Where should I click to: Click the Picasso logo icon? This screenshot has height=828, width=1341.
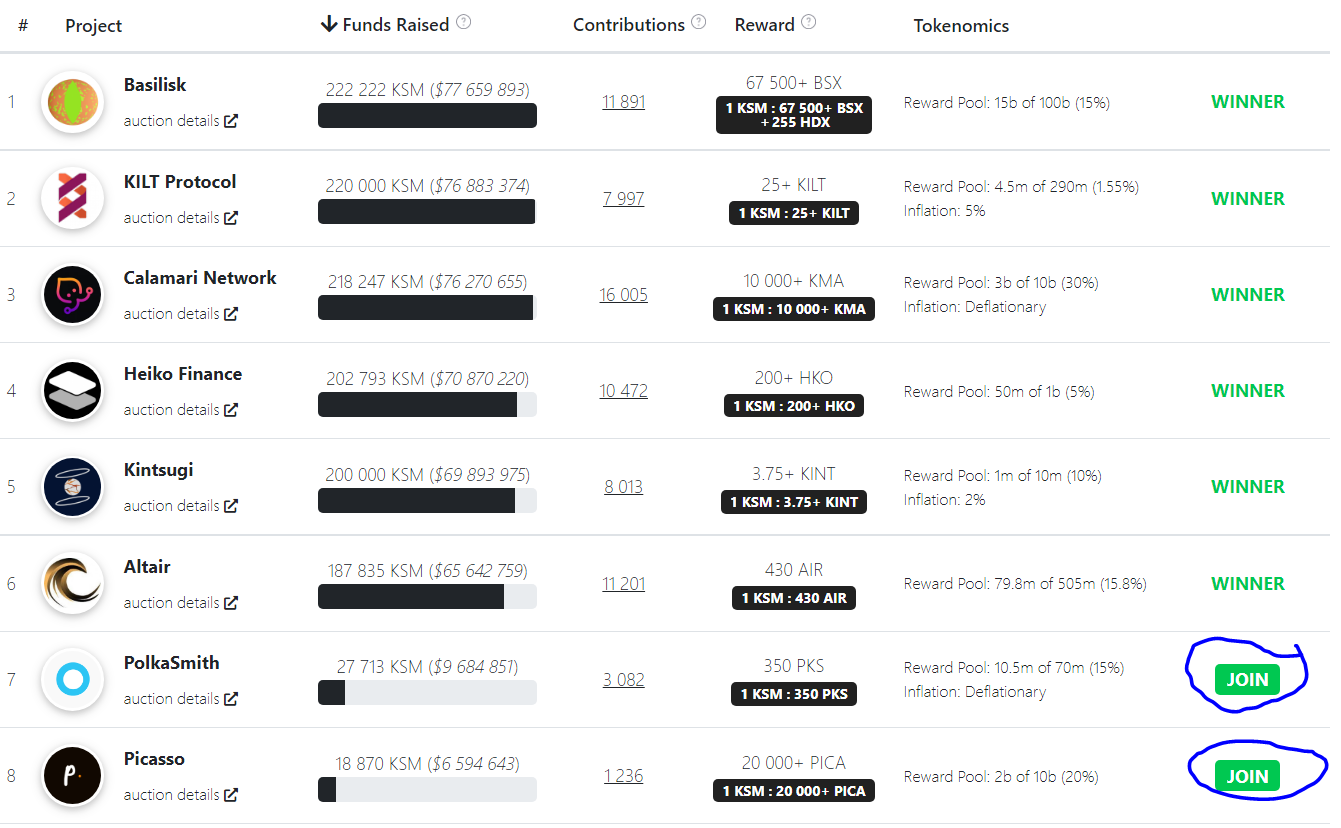tap(73, 776)
